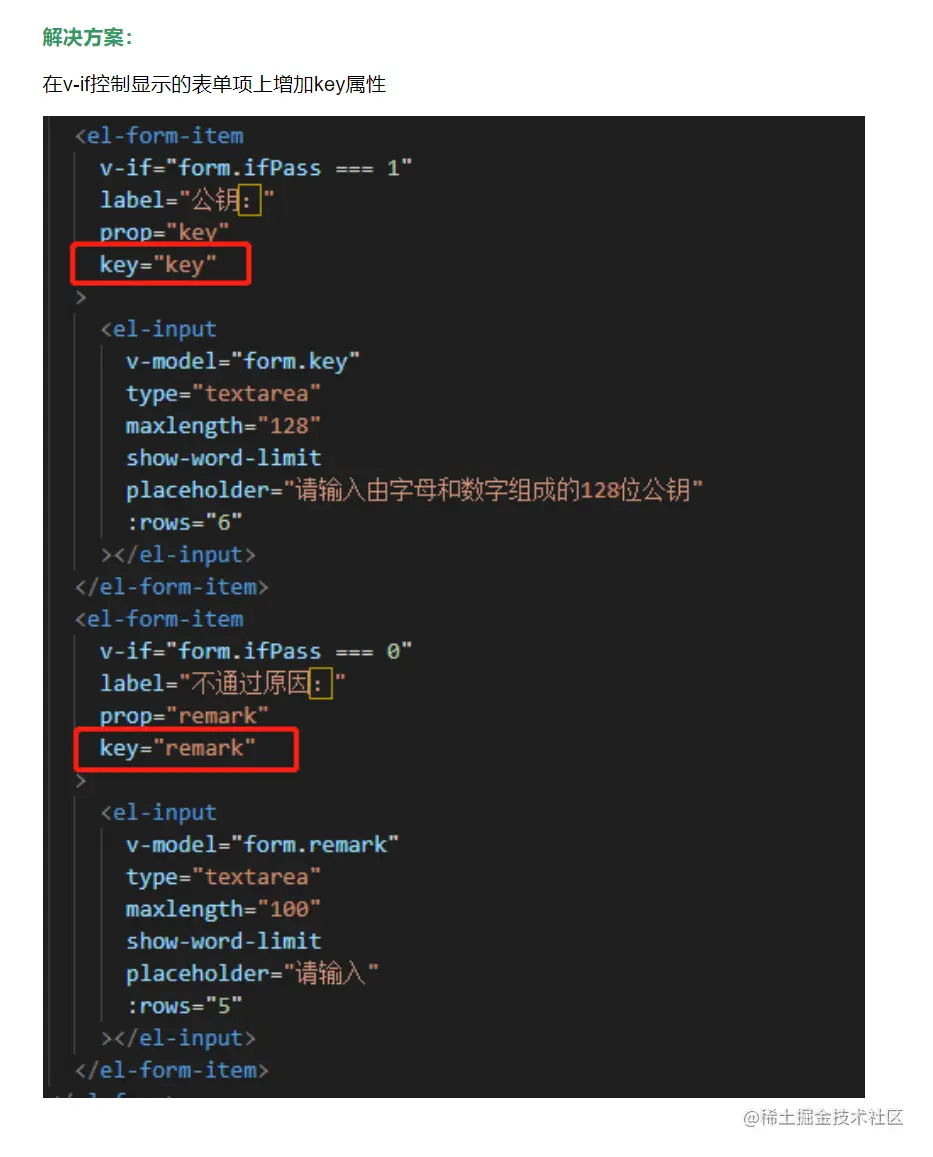
Task: Click the label 不通过原因 attribute line
Action: tap(222, 683)
